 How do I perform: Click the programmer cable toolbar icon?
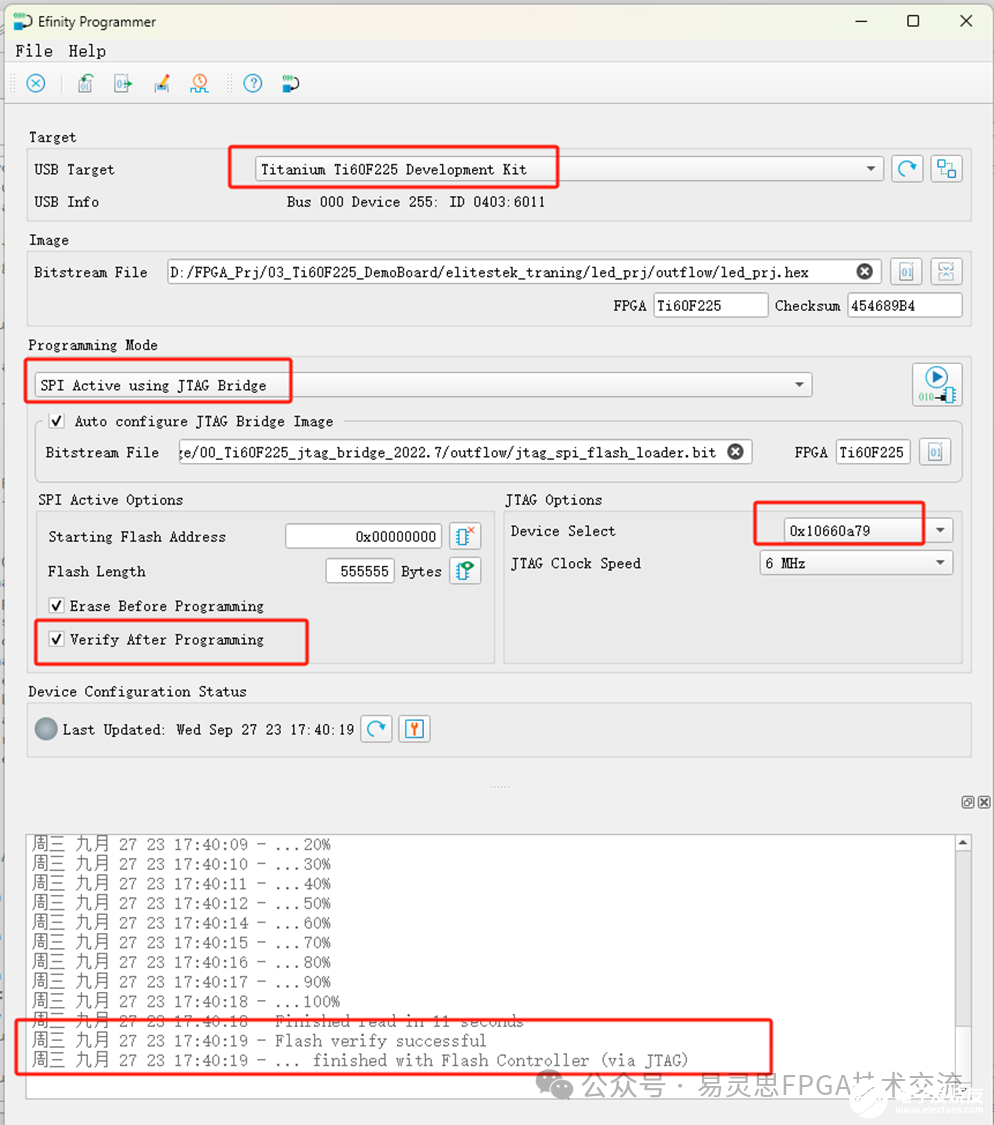pyautogui.click(x=291, y=84)
